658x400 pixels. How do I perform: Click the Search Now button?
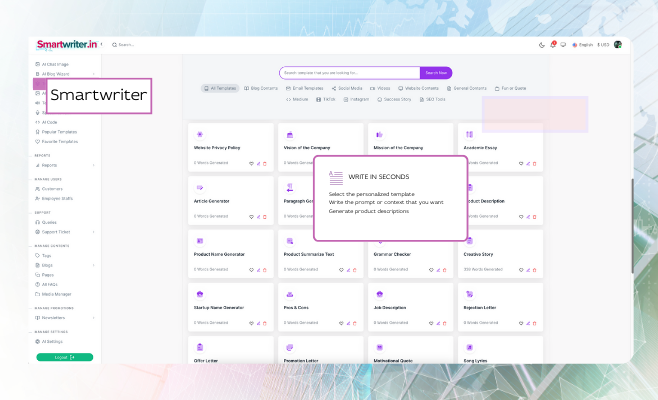pos(436,73)
